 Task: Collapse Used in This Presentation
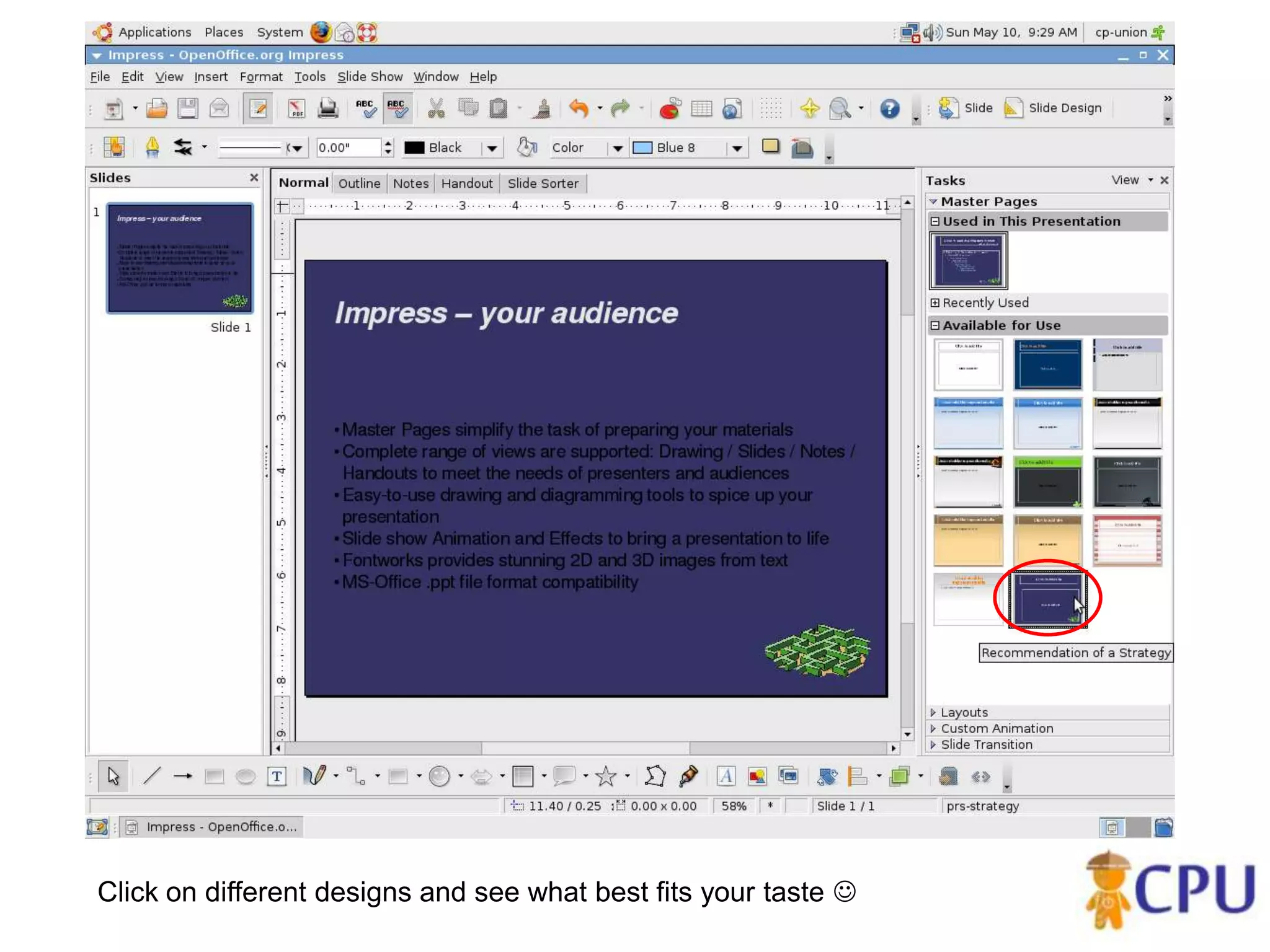click(x=935, y=221)
